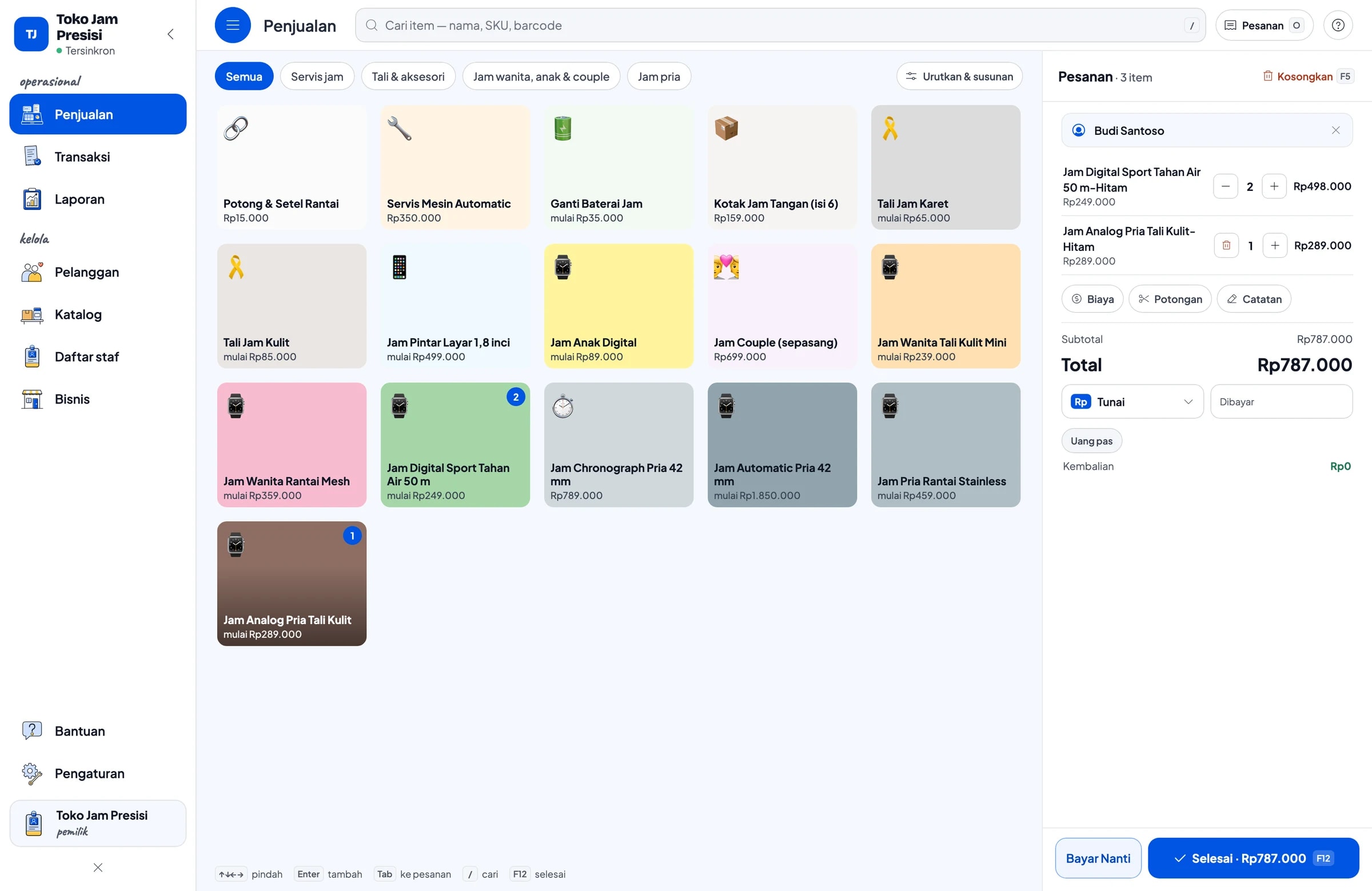Choose Uang pas exact amount
1372x891 pixels.
1091,441
